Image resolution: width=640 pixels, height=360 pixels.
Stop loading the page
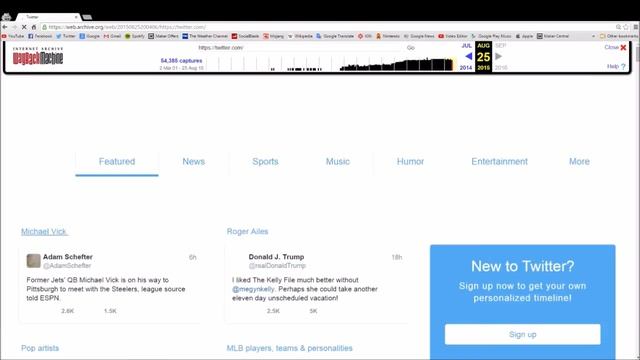pos(24,27)
